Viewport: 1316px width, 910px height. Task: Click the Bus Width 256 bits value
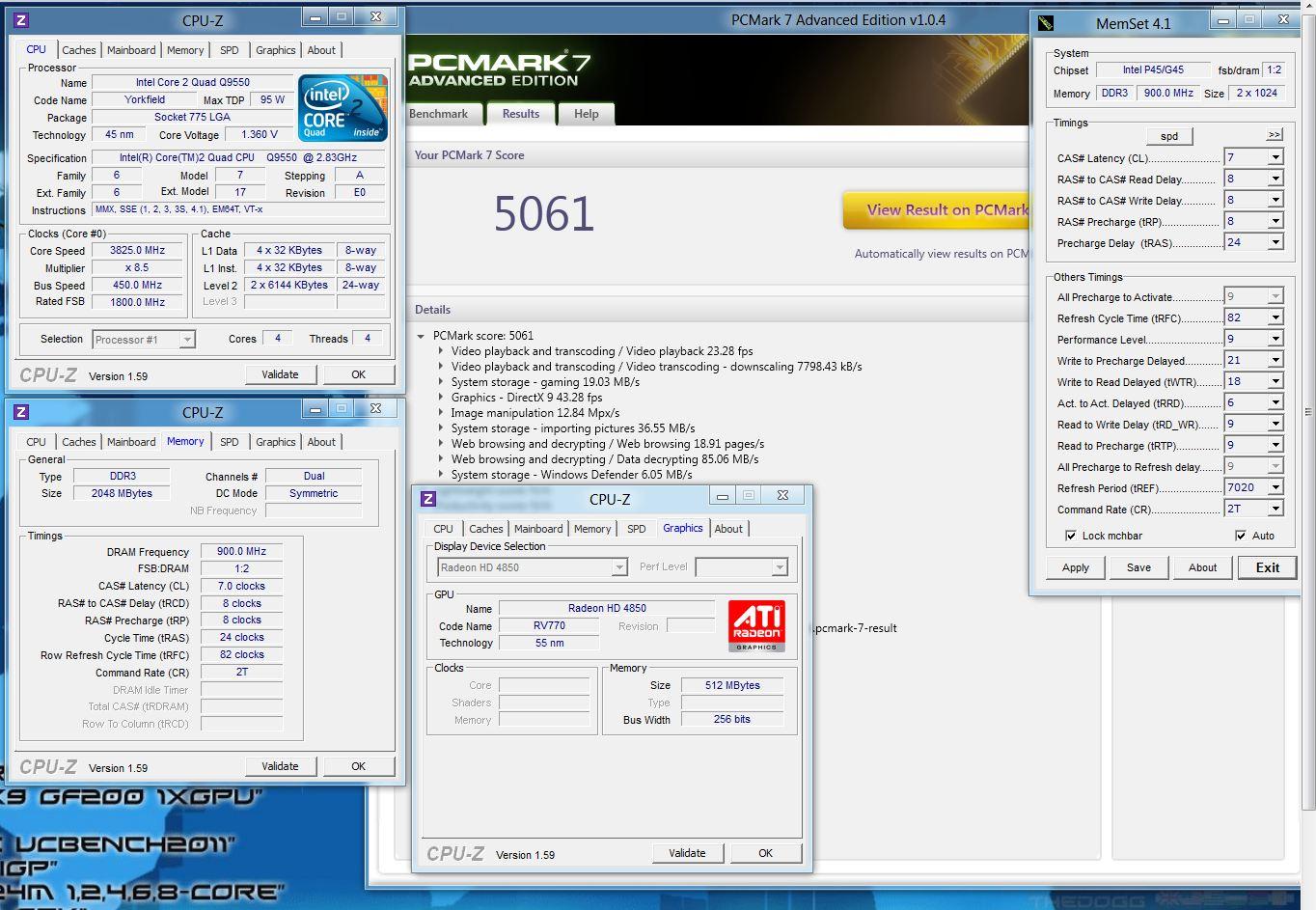(732, 719)
